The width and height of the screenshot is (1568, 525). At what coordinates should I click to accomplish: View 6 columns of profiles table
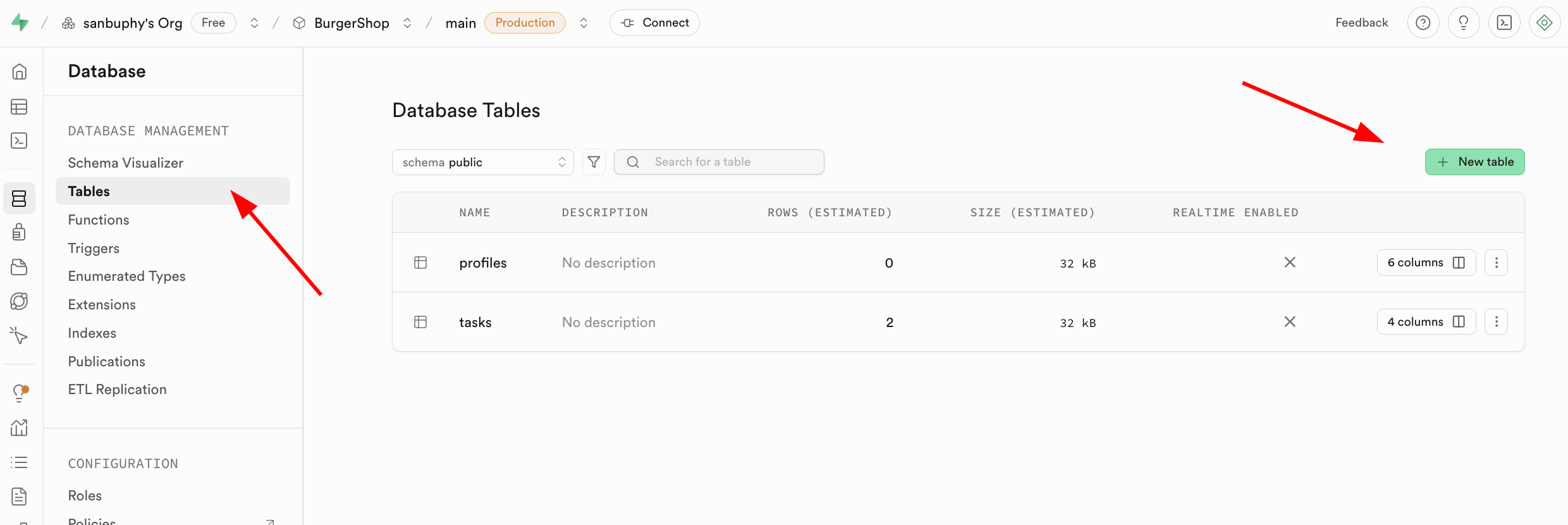pyautogui.click(x=1426, y=262)
